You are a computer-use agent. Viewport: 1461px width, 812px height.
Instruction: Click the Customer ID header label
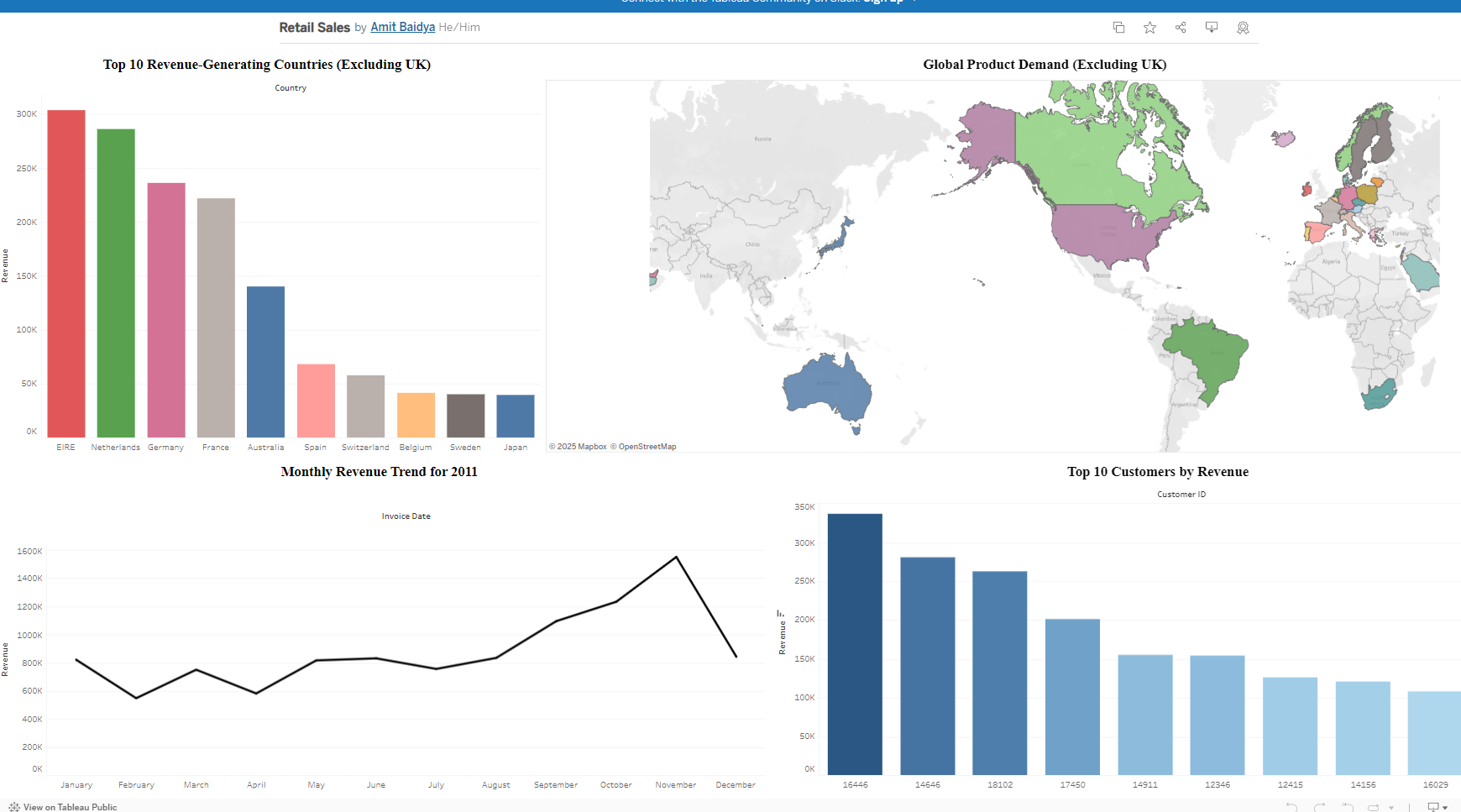(1181, 495)
